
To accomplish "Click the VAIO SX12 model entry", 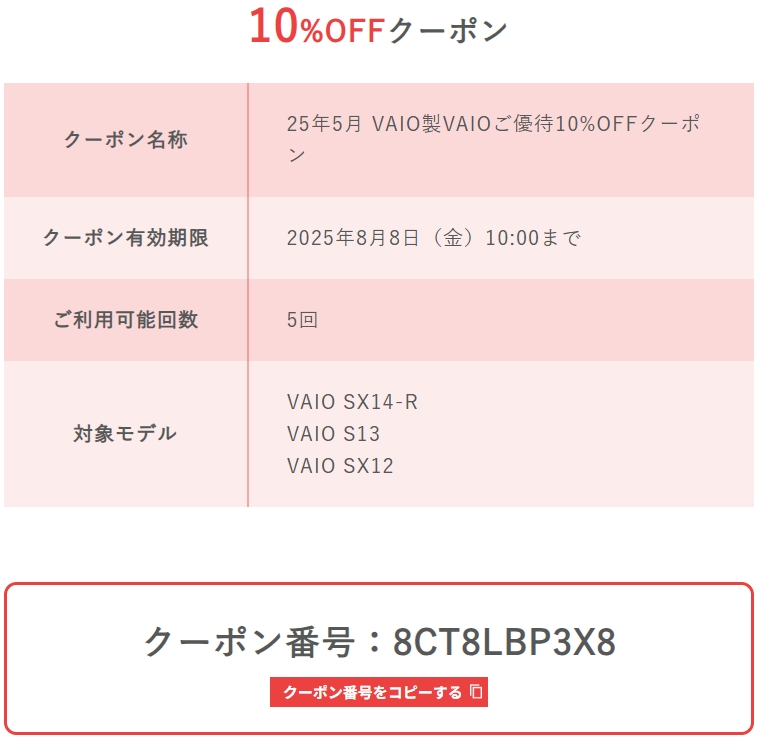I will click(x=340, y=466).
